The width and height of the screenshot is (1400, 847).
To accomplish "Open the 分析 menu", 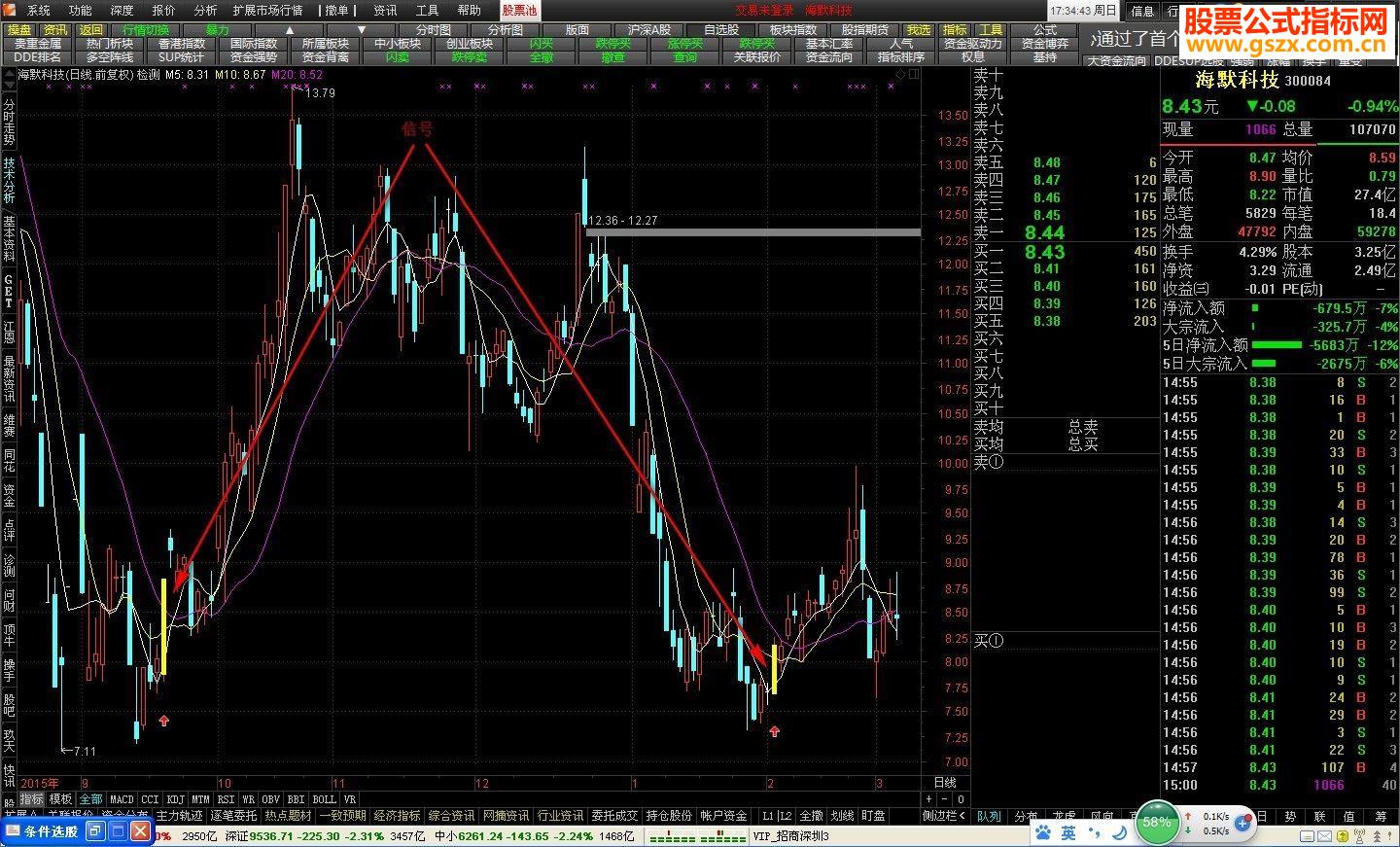I will 205,10.
